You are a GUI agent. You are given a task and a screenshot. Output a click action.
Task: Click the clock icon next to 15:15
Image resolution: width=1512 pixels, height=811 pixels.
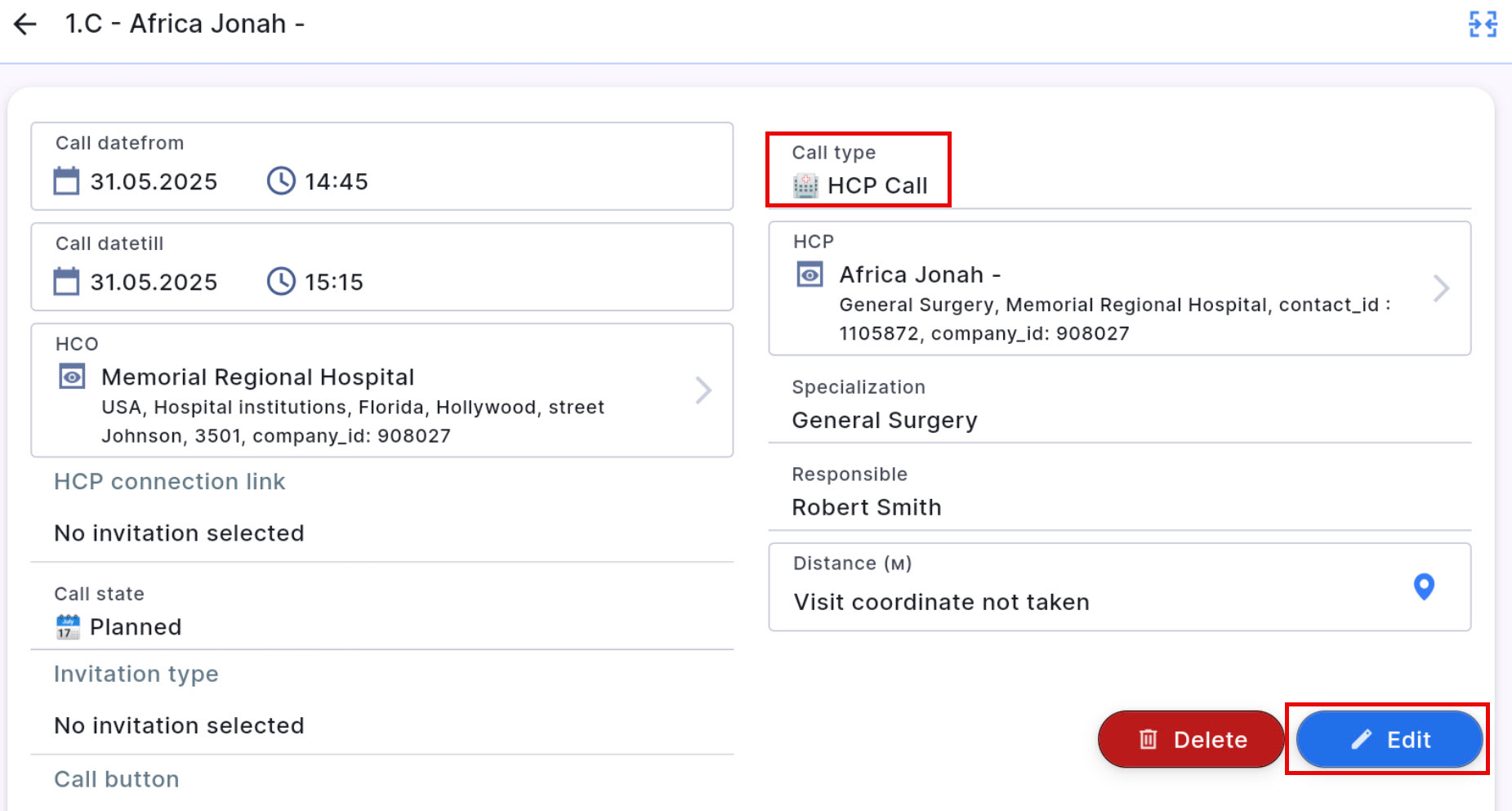(281, 282)
